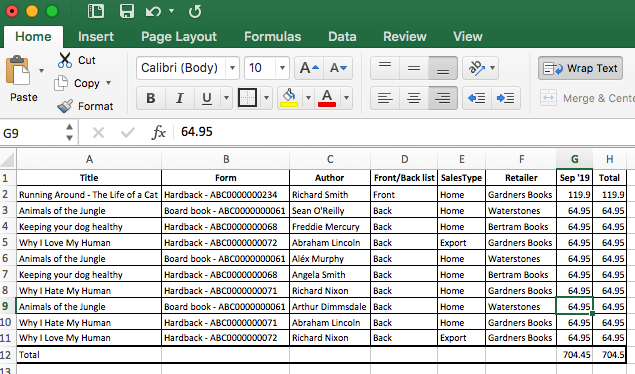Click the 704.45 total cell in column G
Screen dimensions: 635x374
tap(574, 355)
